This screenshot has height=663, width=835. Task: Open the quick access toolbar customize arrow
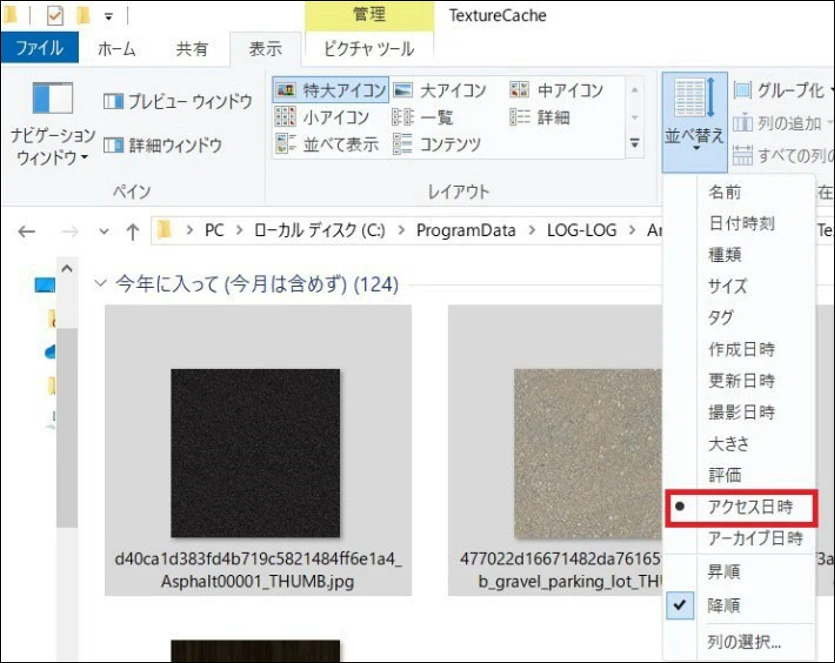coord(108,16)
